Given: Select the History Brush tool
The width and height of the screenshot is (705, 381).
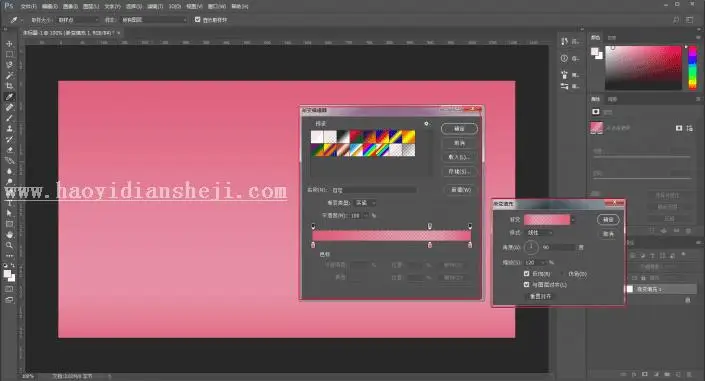Looking at the screenshot, I should click(x=9, y=139).
